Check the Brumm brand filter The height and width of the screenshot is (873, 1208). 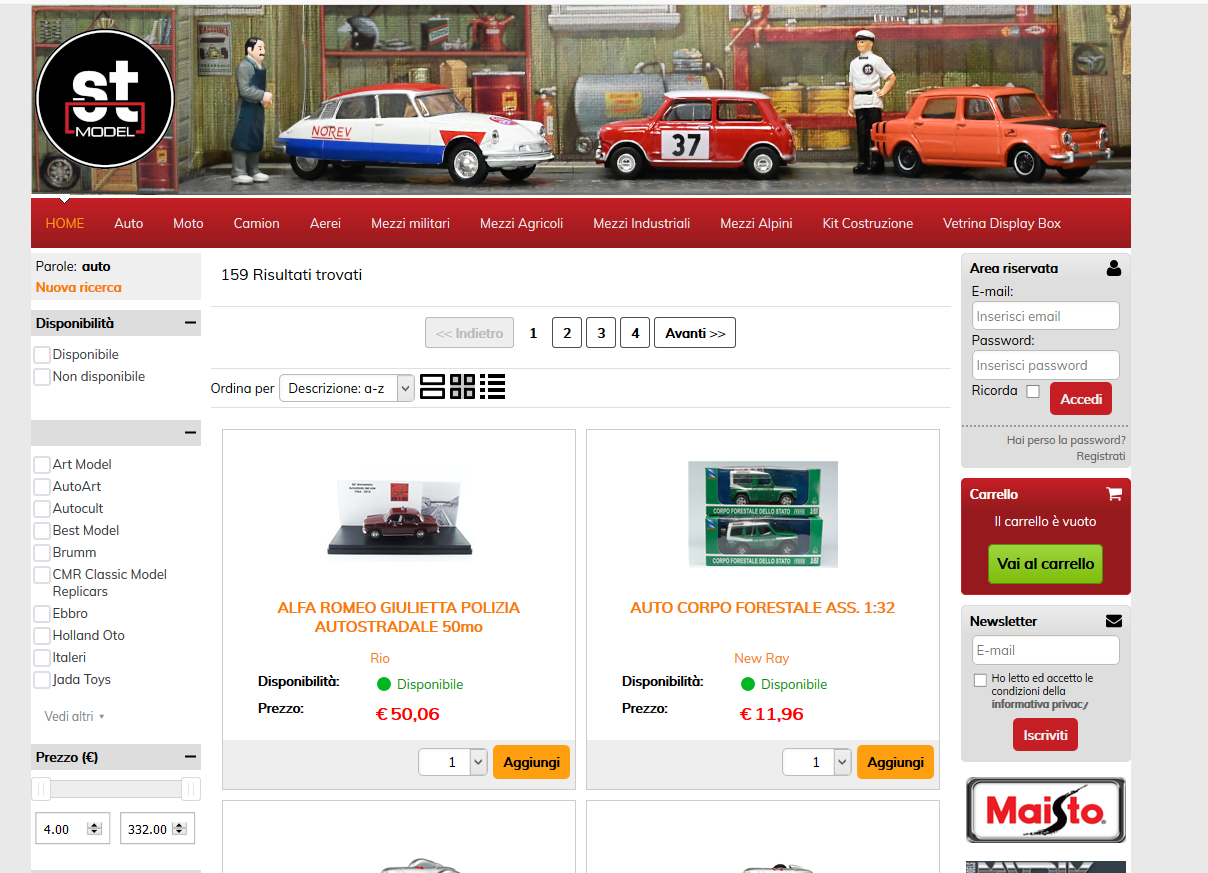pyautogui.click(x=42, y=553)
